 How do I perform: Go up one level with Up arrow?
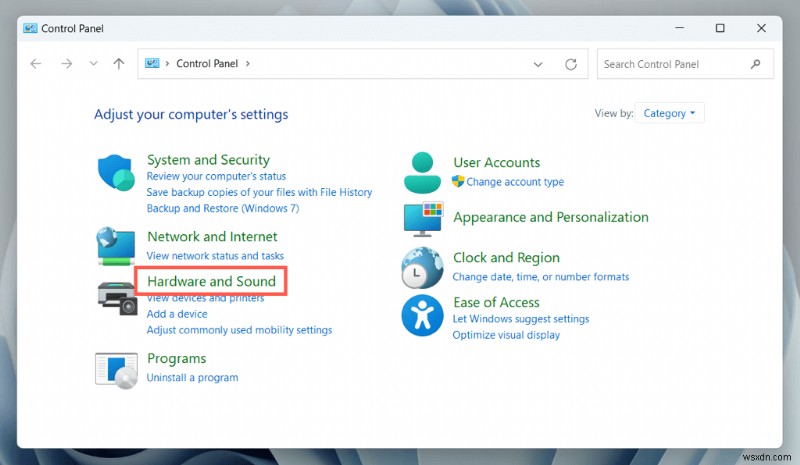118,64
